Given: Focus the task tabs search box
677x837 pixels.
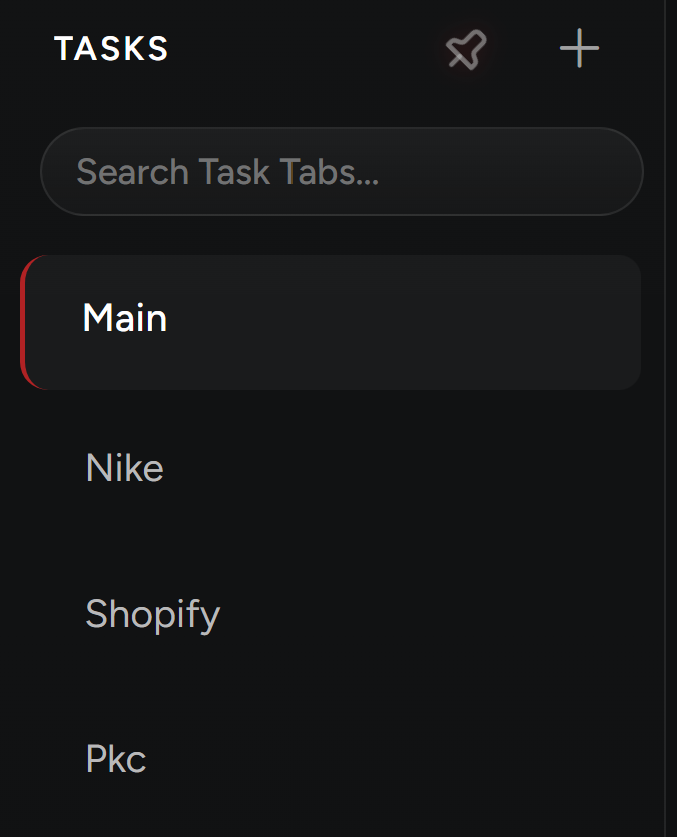Looking at the screenshot, I should tap(341, 171).
